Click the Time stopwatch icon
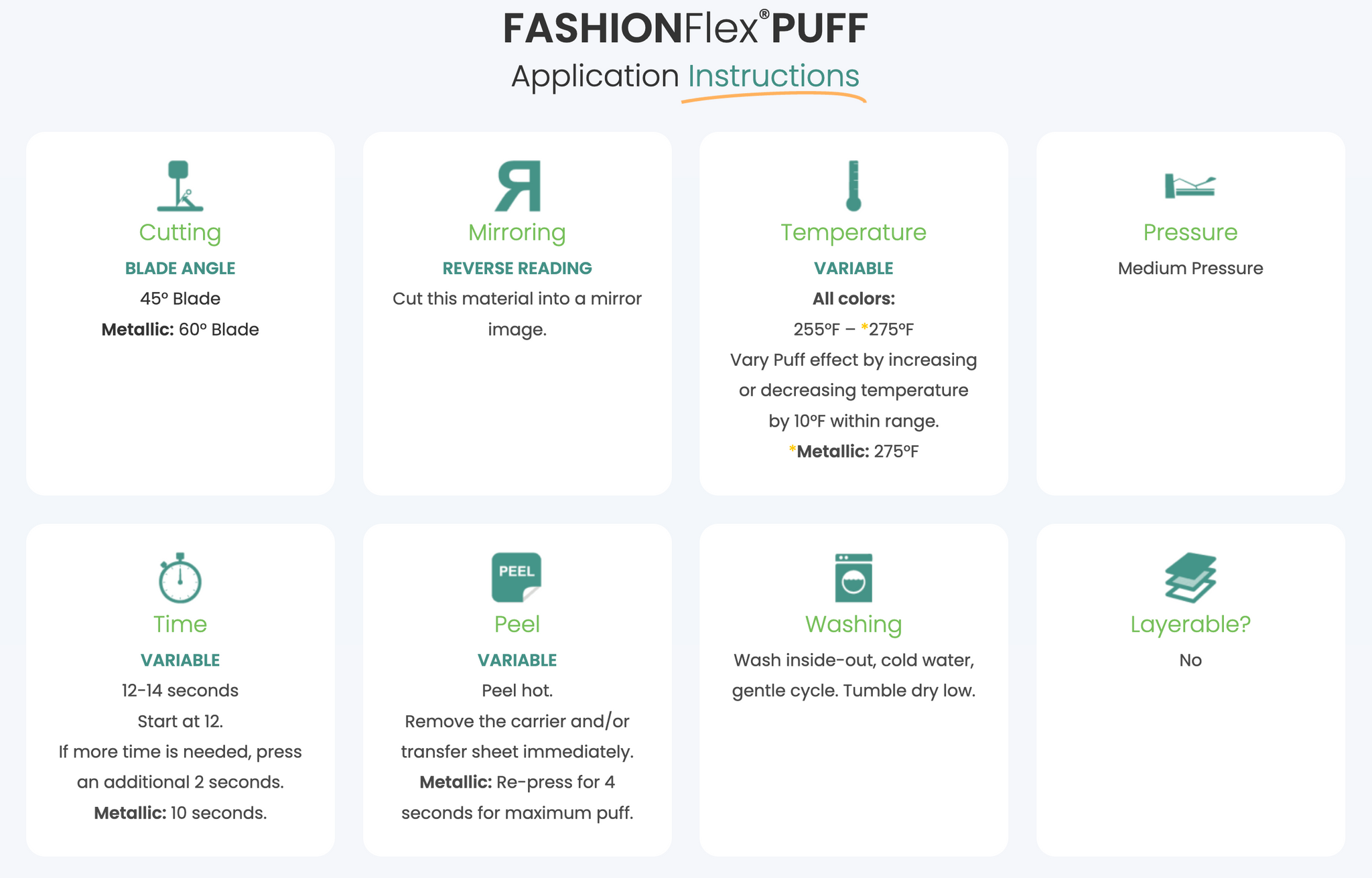The image size is (1372, 878). [x=180, y=577]
